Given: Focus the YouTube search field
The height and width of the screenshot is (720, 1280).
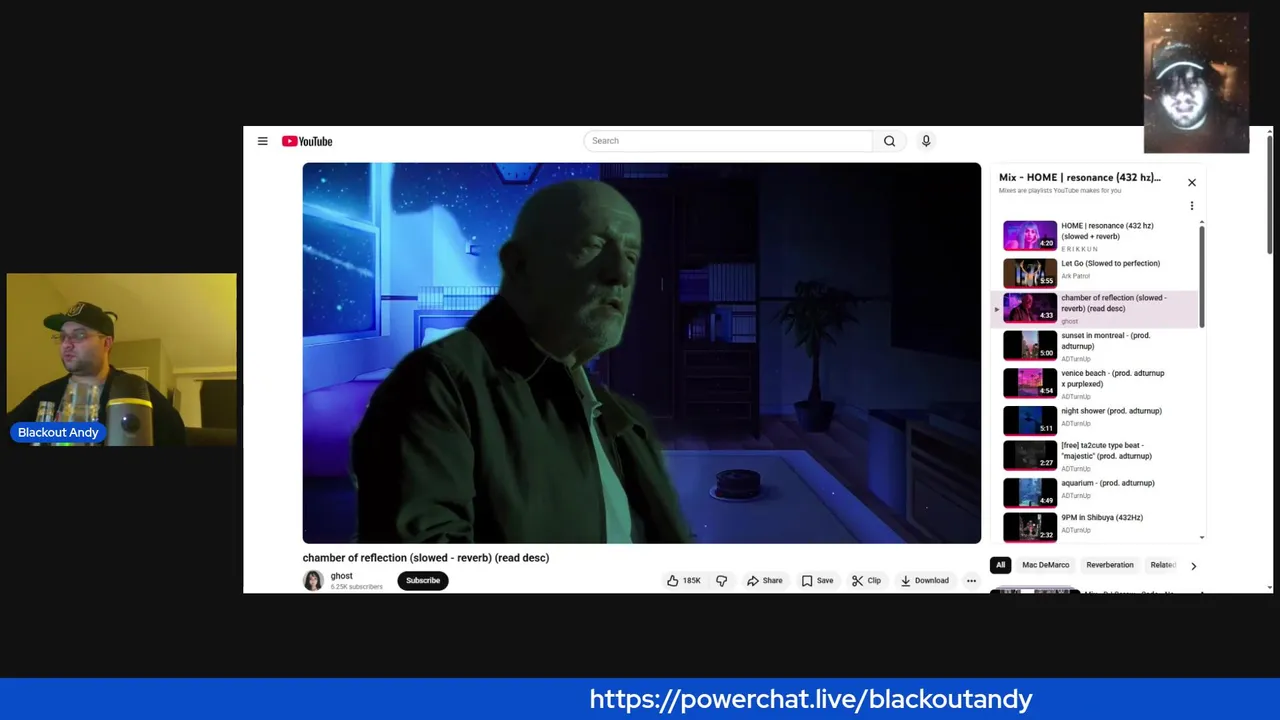Looking at the screenshot, I should point(728,141).
